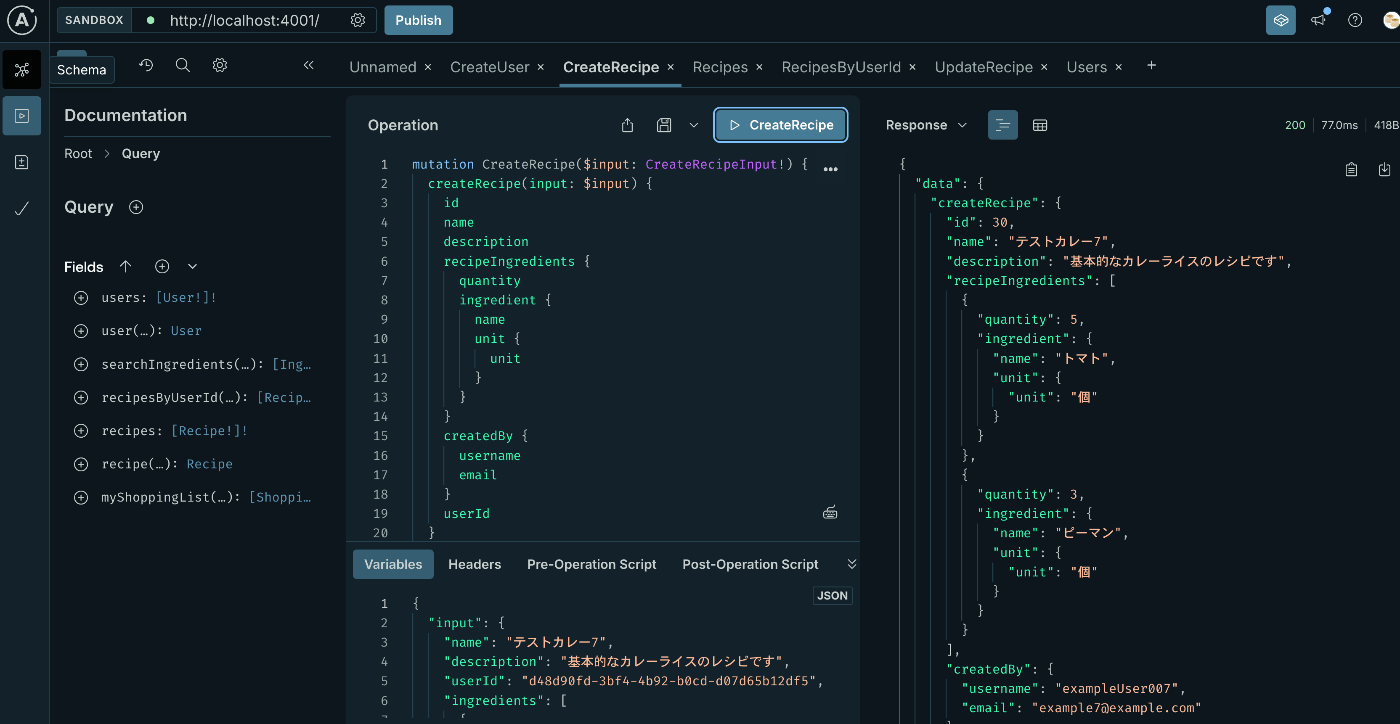Add the myShoppingList field to the operation
Viewport: 1400px width, 724px height.
(81, 497)
